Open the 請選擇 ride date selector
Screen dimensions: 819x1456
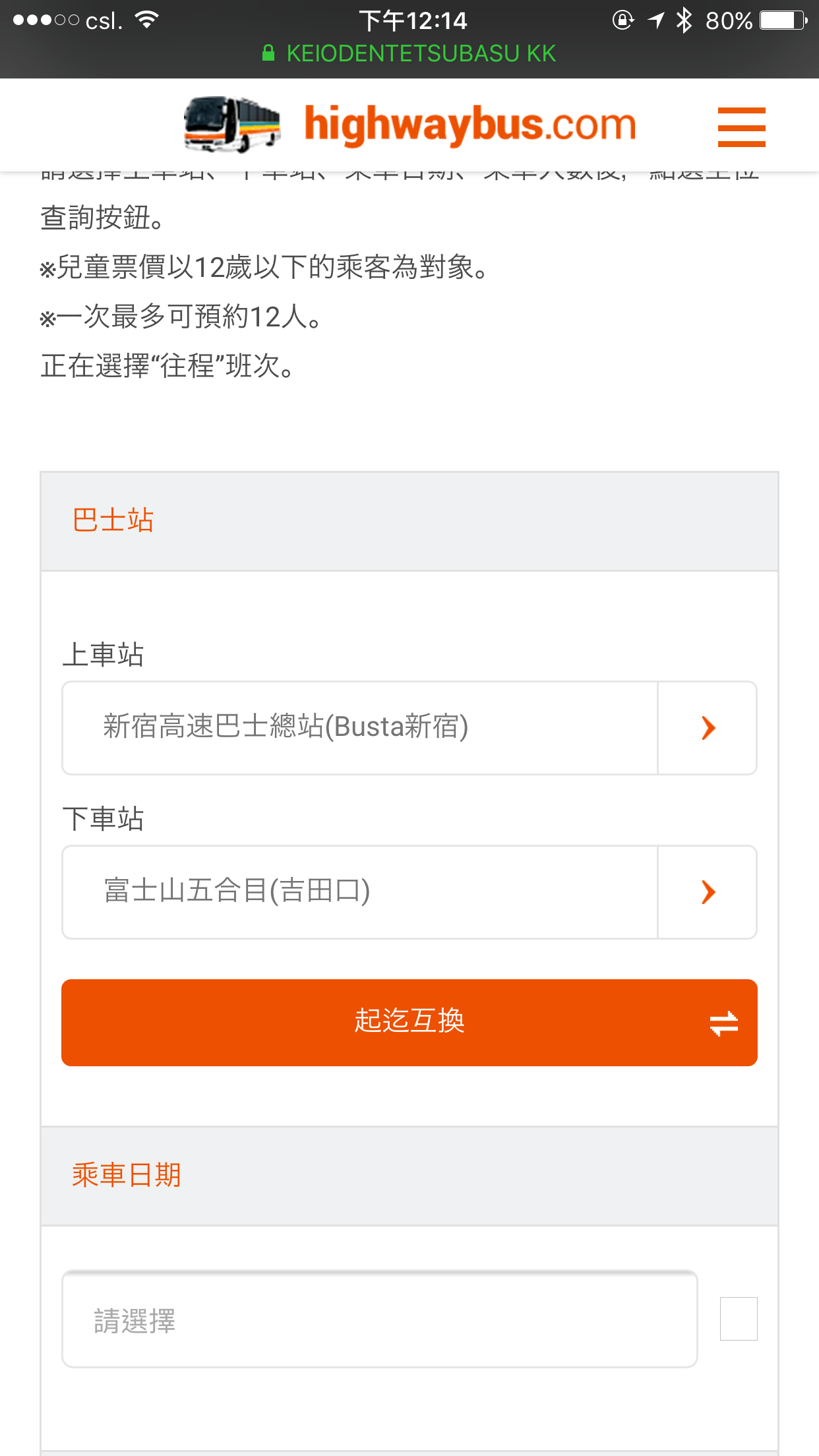379,1320
